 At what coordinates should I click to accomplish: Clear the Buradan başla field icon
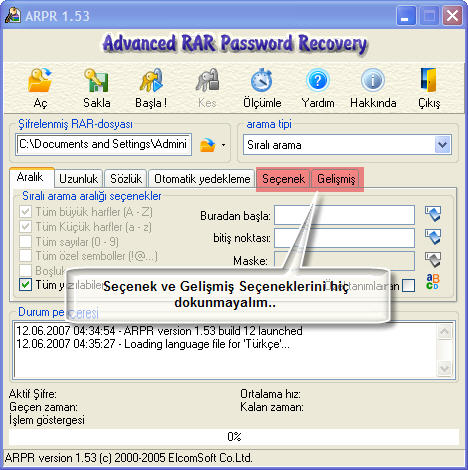(433, 214)
